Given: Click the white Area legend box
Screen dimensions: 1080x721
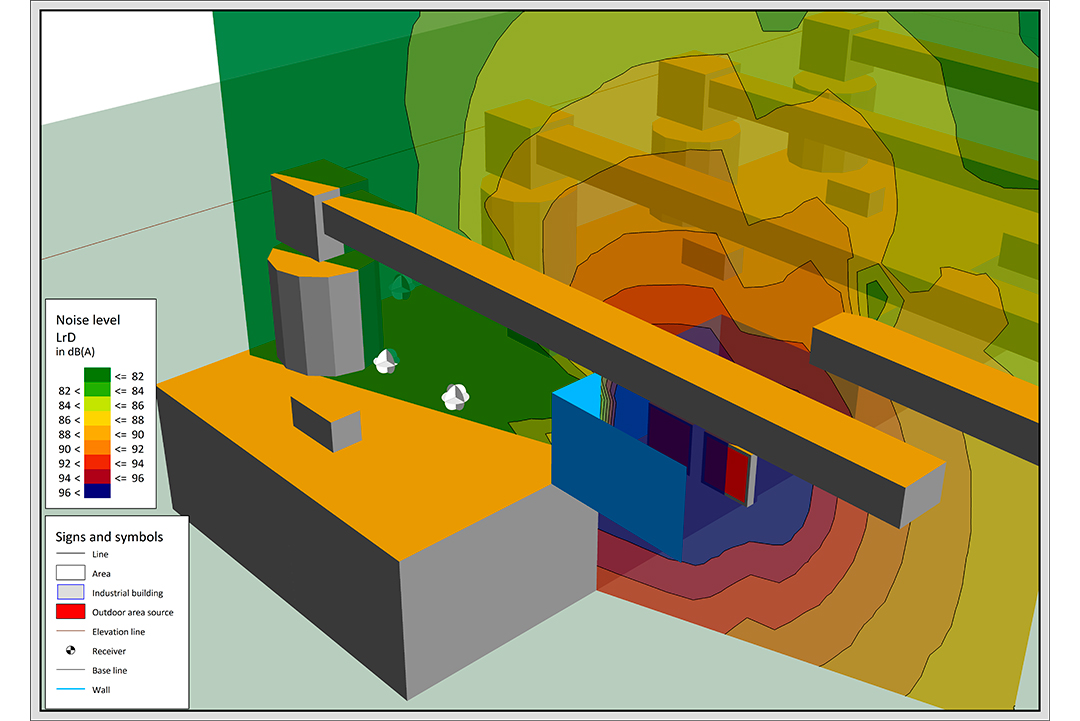Looking at the screenshot, I should tap(70, 573).
